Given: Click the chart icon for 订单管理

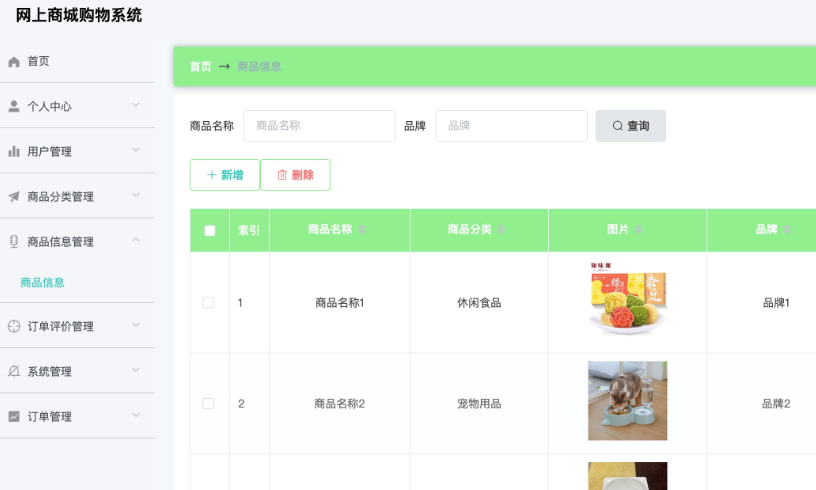Looking at the screenshot, I should (x=14, y=417).
